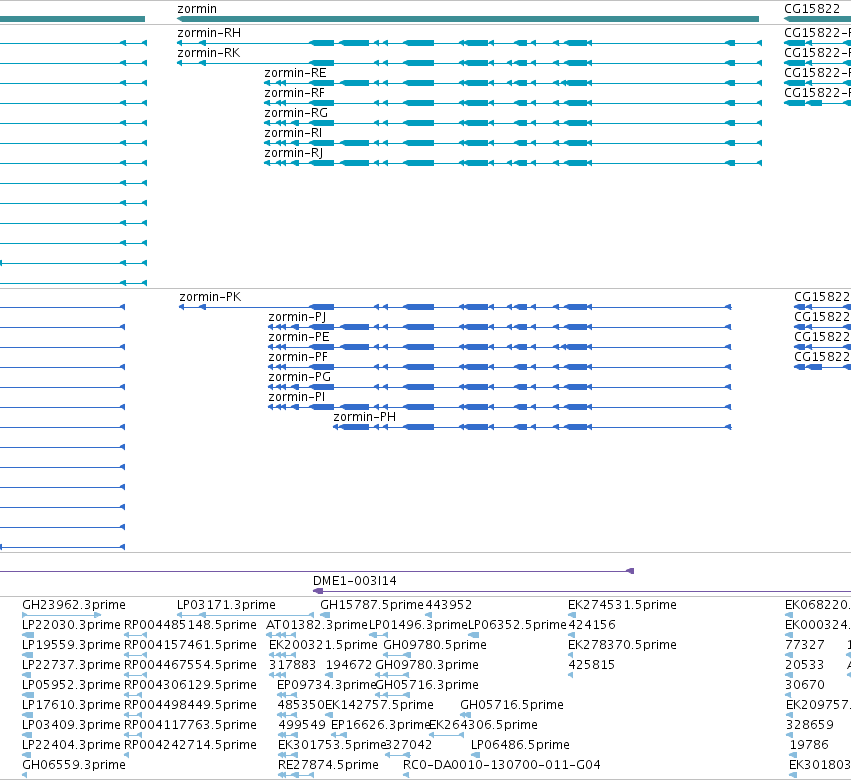The image size is (851, 780).
Task: Choose EST label EP16626.3prime
Action: click(380, 725)
